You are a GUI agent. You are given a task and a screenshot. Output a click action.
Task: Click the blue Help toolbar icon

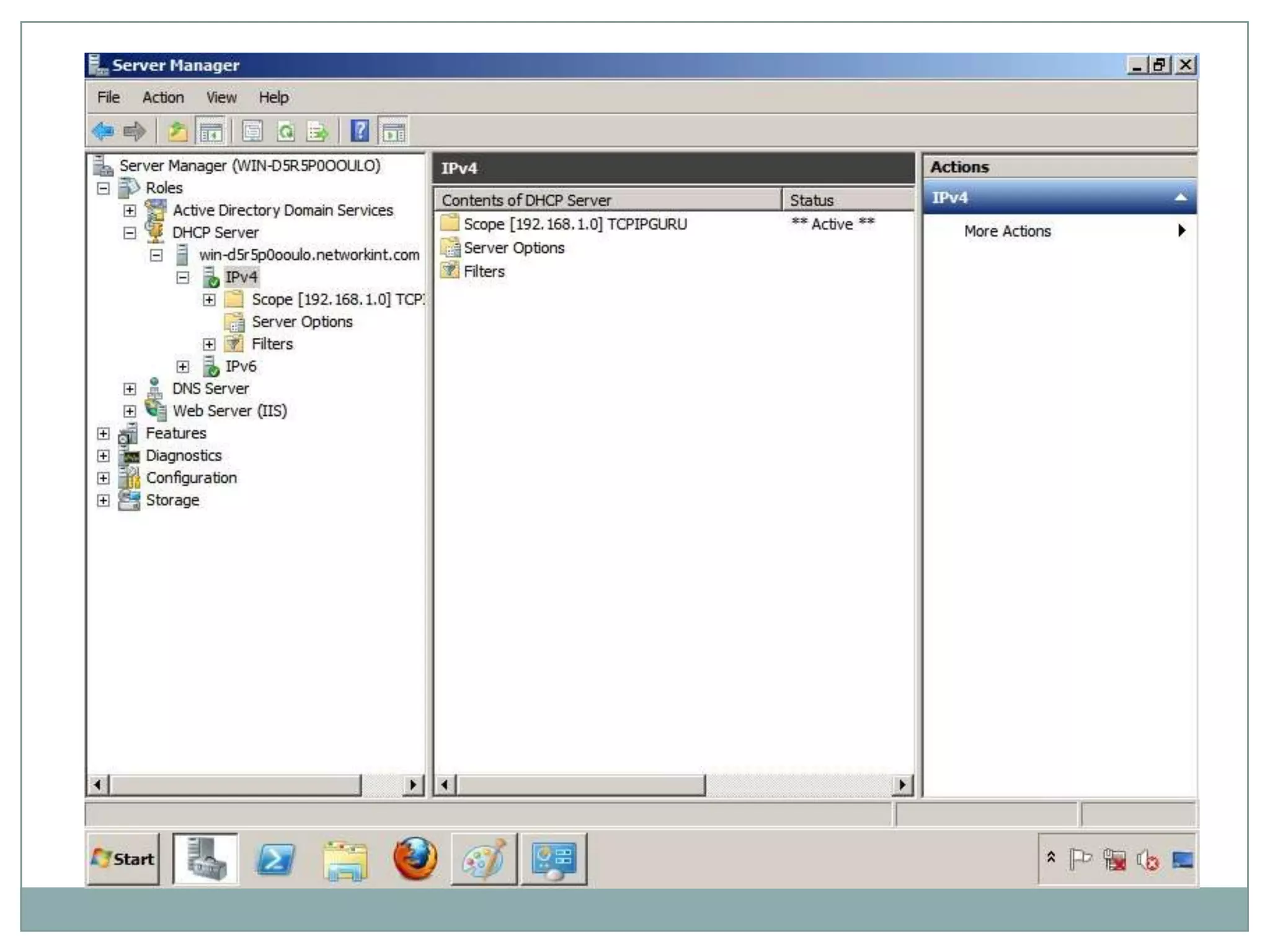360,131
